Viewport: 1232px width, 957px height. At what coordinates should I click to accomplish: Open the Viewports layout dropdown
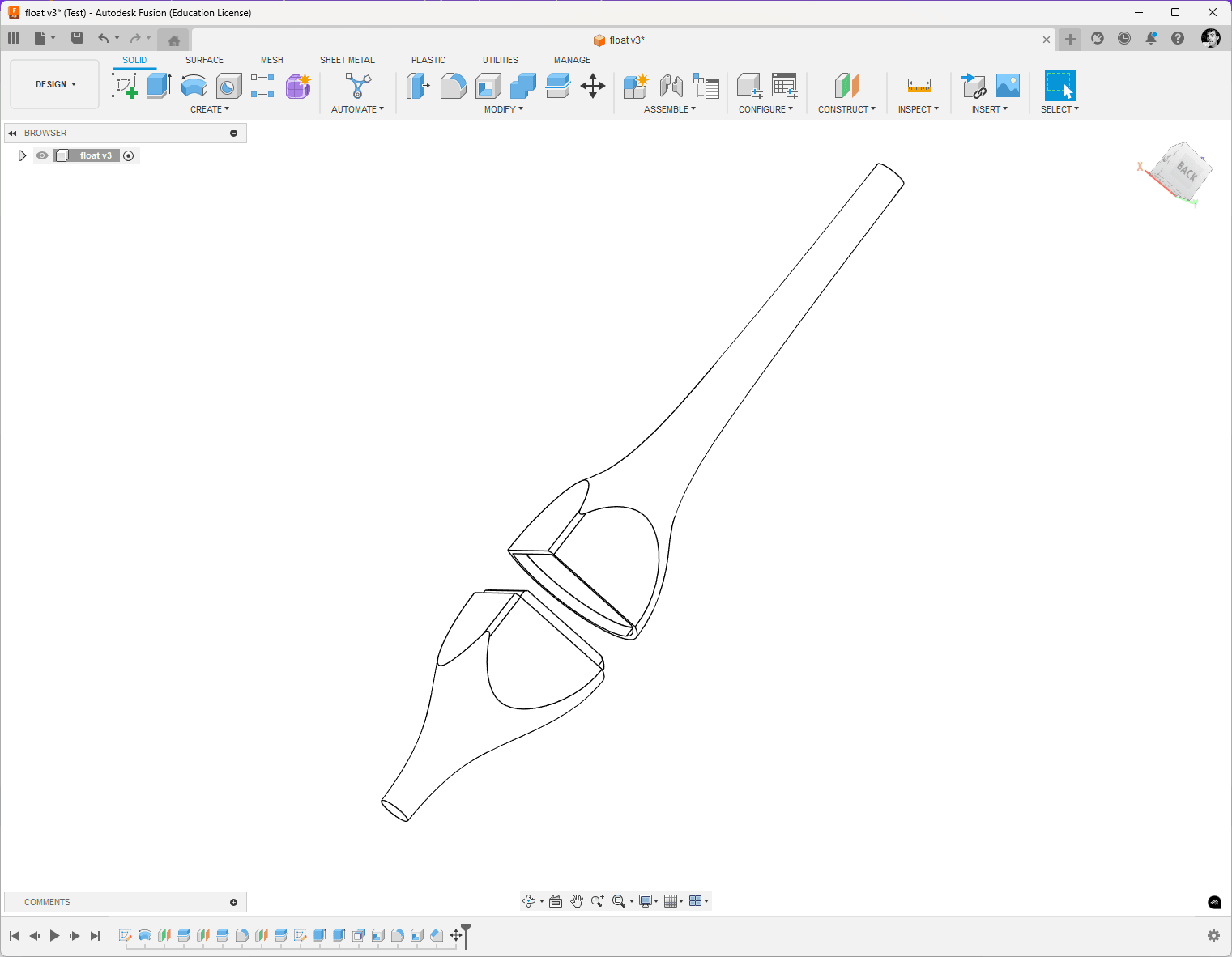coord(699,901)
